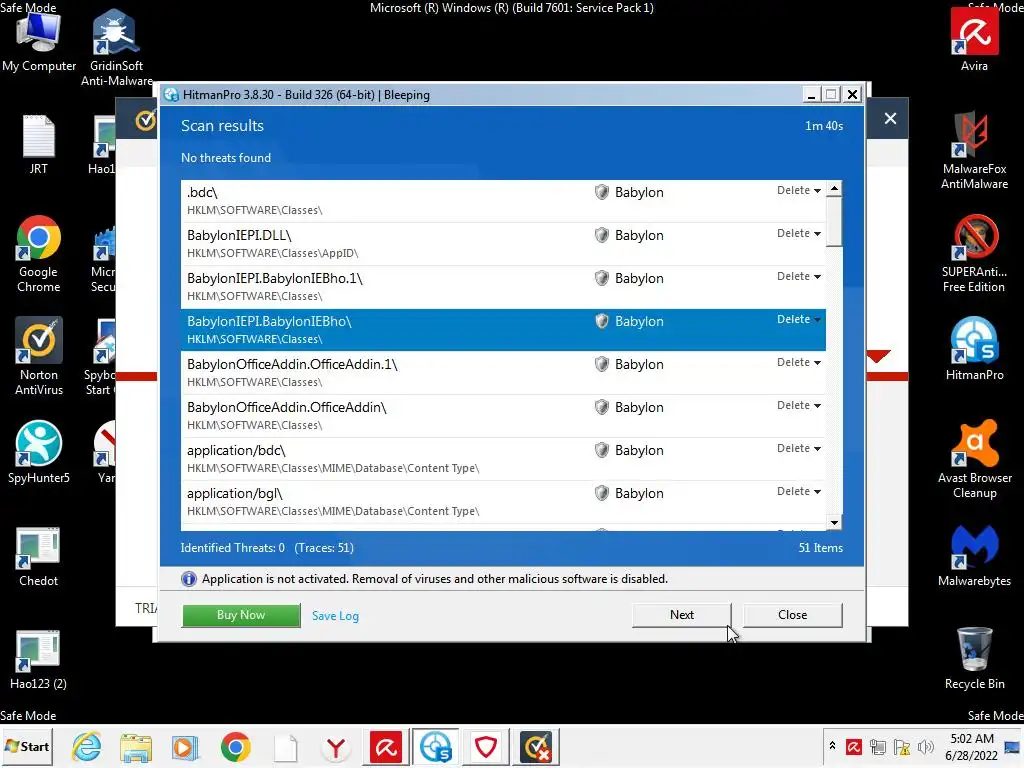1024x768 pixels.
Task: Show hidden tray icons arrow
Action: (832, 745)
